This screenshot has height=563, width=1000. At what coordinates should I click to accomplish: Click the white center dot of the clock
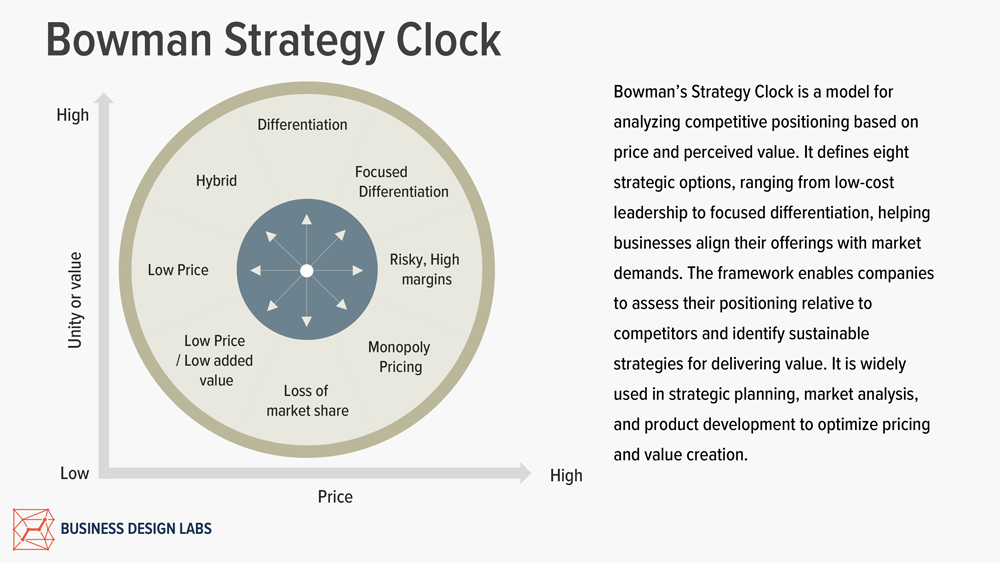(x=307, y=271)
